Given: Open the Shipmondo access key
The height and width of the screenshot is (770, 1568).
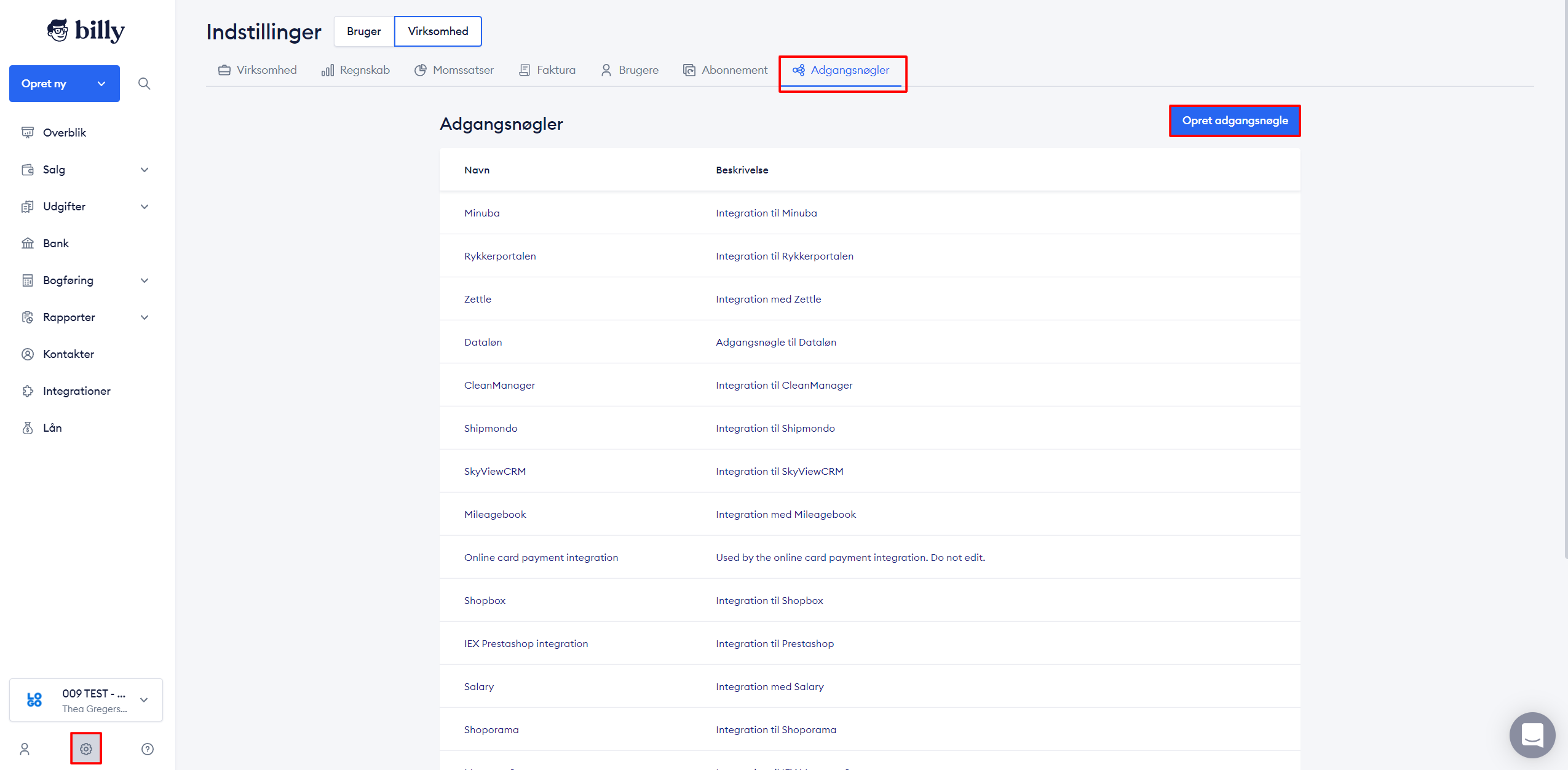Looking at the screenshot, I should (x=491, y=428).
